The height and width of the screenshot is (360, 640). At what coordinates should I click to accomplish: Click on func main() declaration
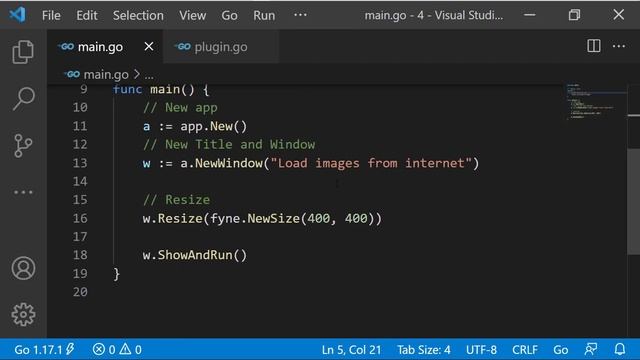coord(161,90)
